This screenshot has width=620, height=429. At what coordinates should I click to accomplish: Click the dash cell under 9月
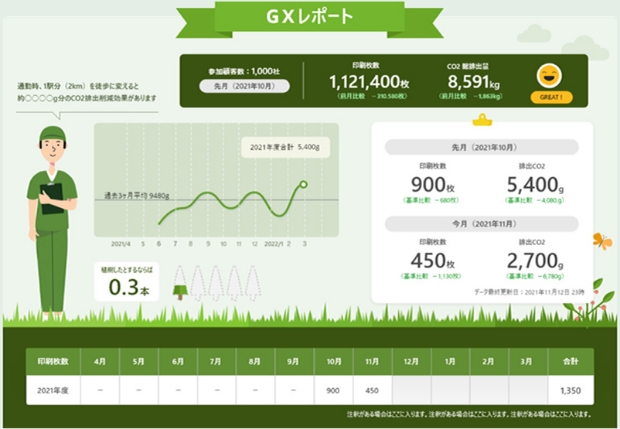tap(293, 390)
